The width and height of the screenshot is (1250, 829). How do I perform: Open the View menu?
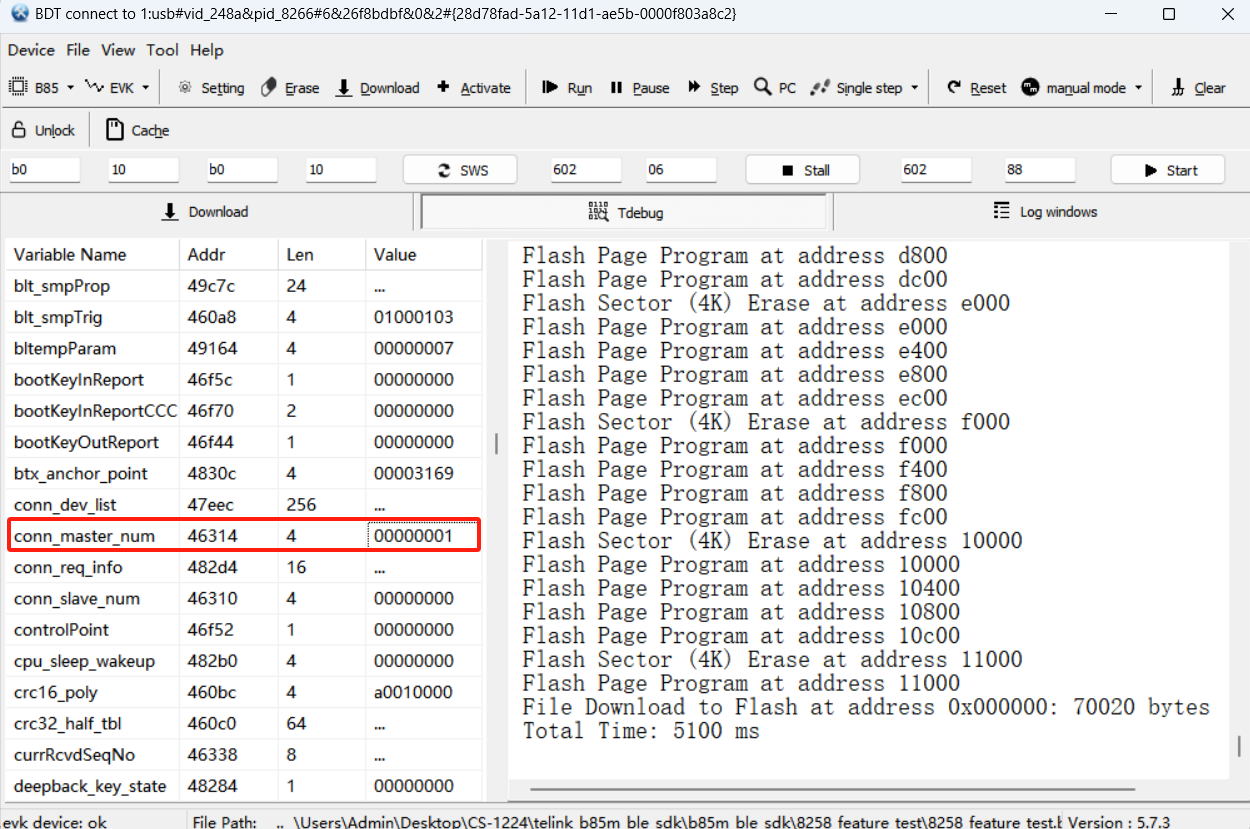[118, 50]
